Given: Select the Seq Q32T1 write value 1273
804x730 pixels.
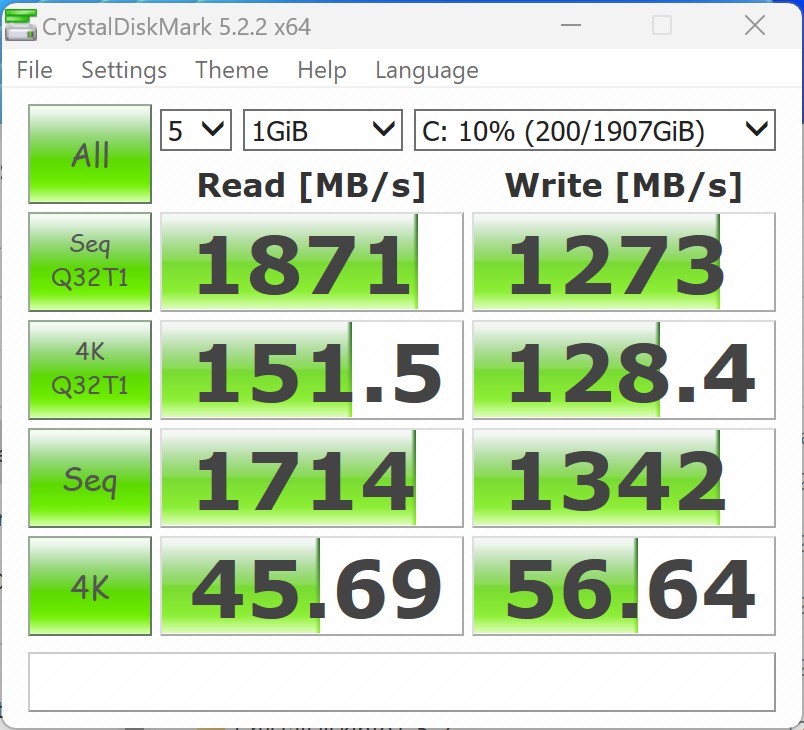Looking at the screenshot, I should (624, 262).
